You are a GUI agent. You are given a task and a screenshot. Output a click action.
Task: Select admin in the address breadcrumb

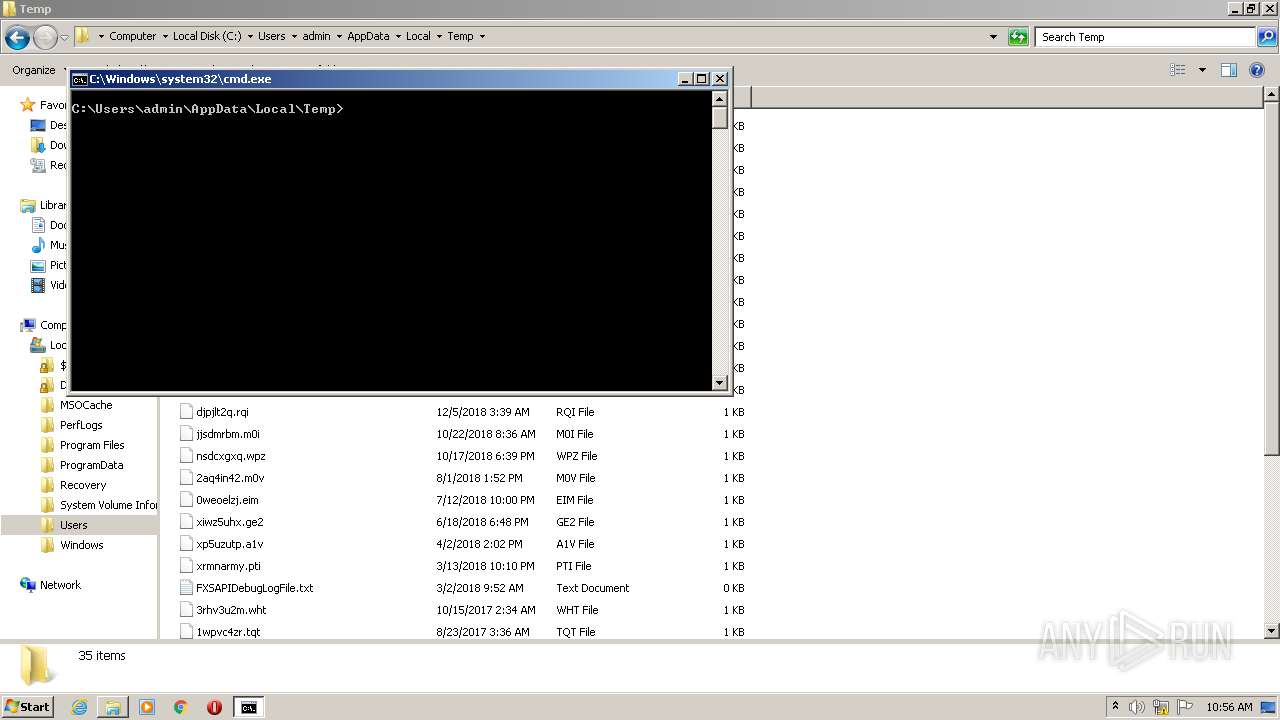316,36
